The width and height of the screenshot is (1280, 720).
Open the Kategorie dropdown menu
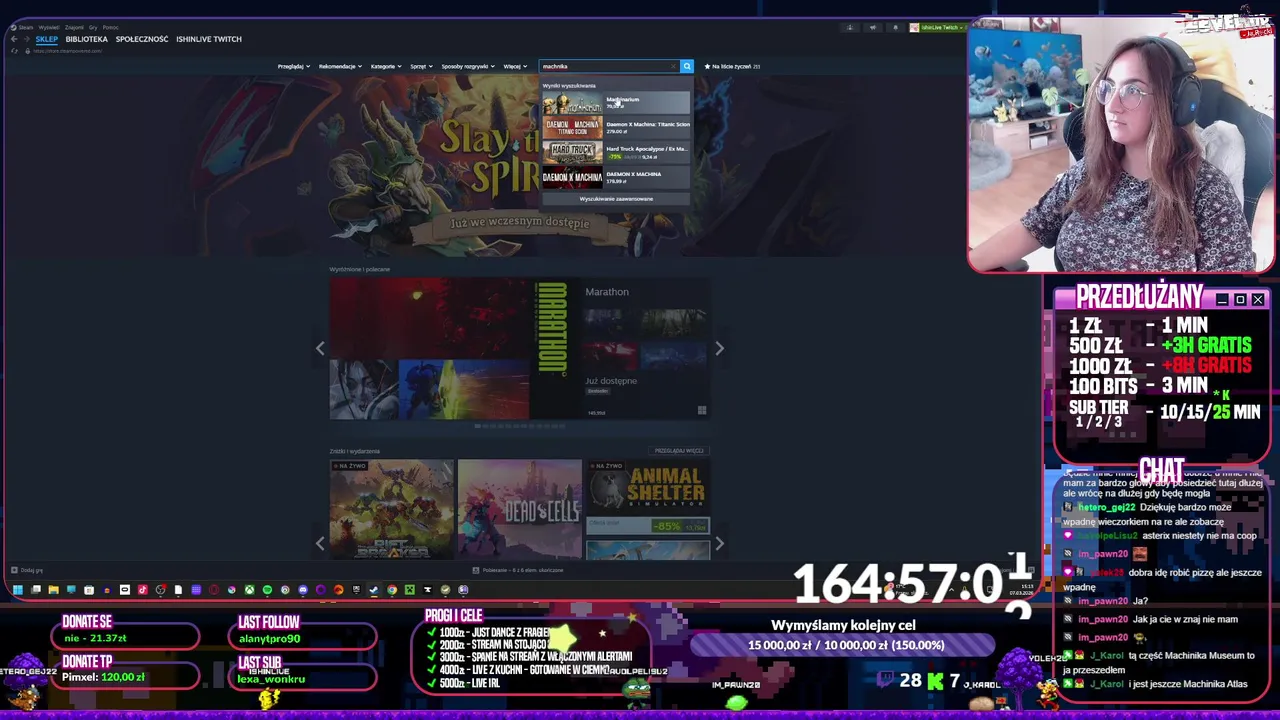point(386,66)
